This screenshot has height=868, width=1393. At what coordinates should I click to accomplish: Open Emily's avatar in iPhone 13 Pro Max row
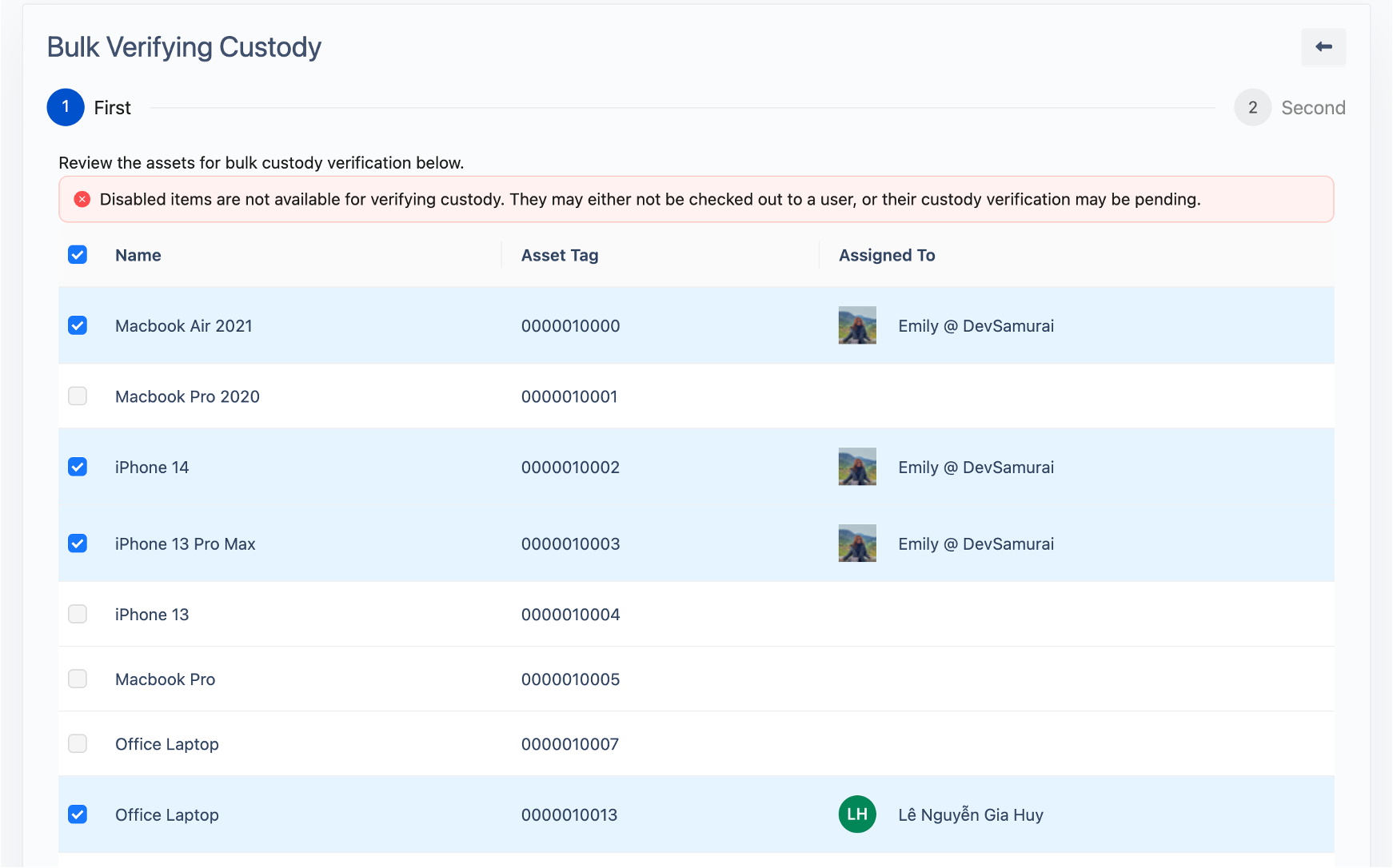click(857, 543)
